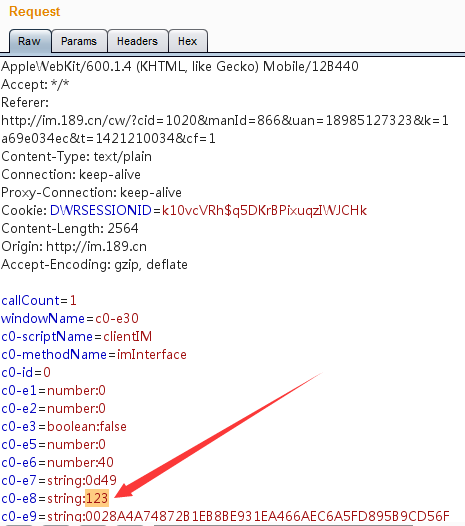Open the Headers tab
The width and height of the screenshot is (465, 526).
pyautogui.click(x=138, y=41)
